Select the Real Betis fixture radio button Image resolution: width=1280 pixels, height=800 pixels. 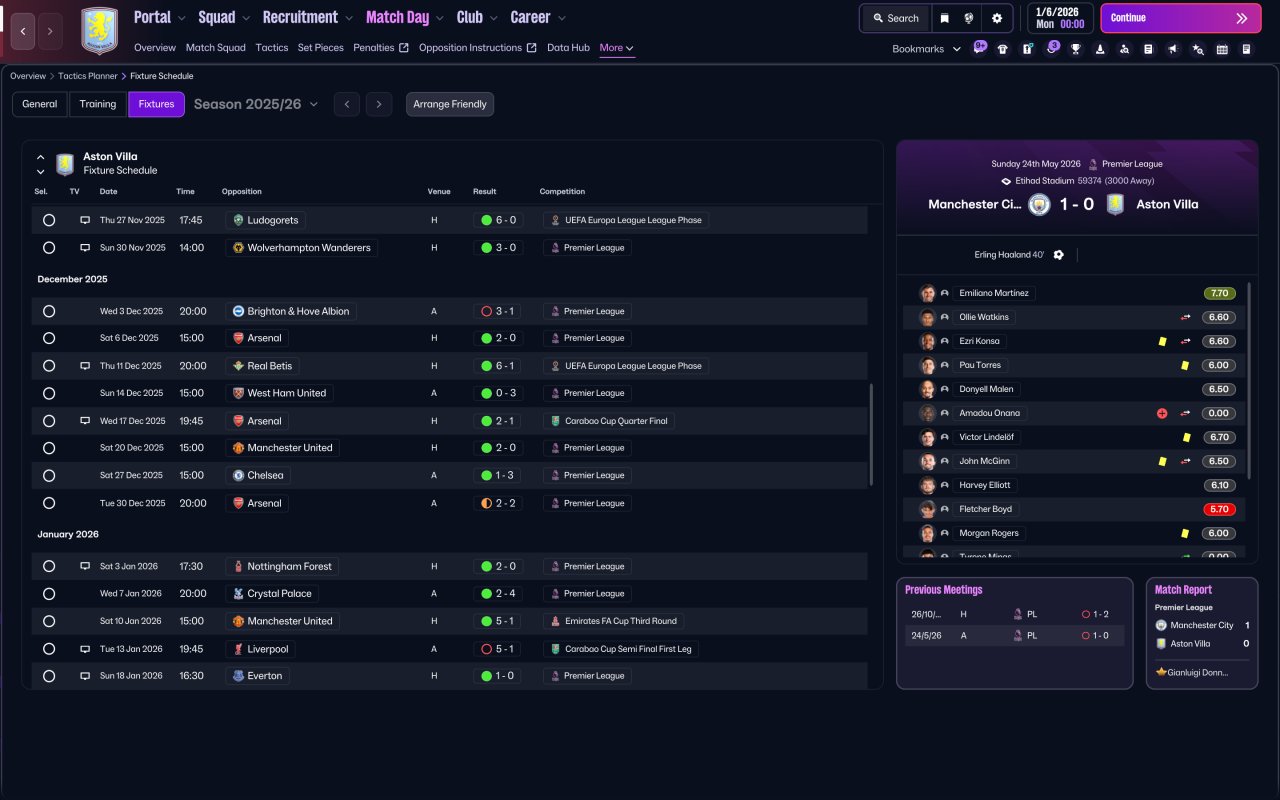49,366
